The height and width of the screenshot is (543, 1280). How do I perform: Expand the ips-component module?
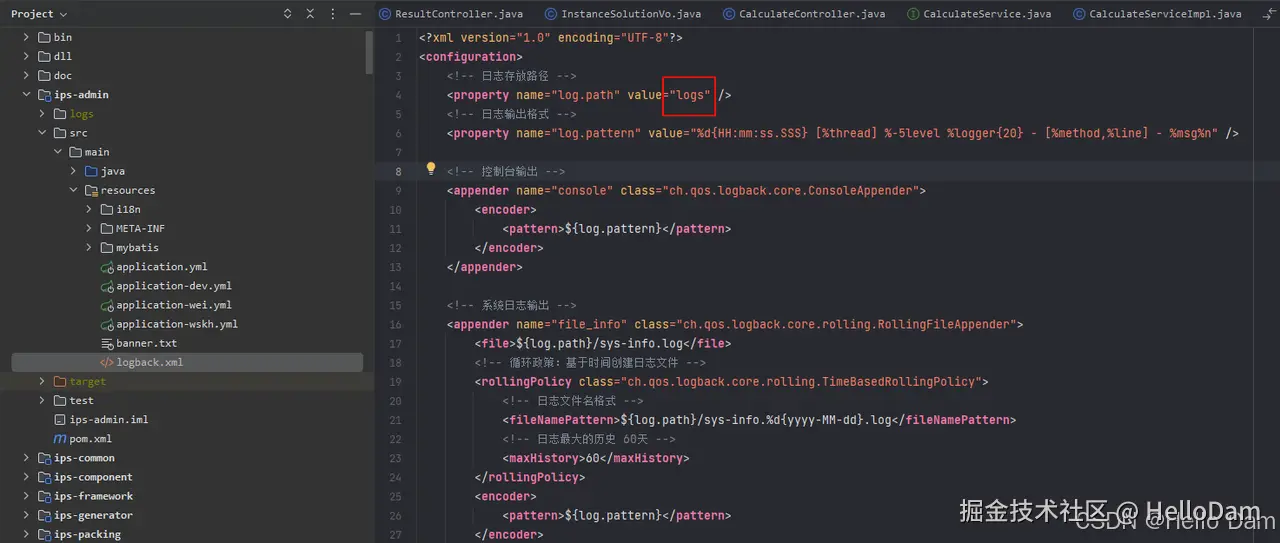27,477
